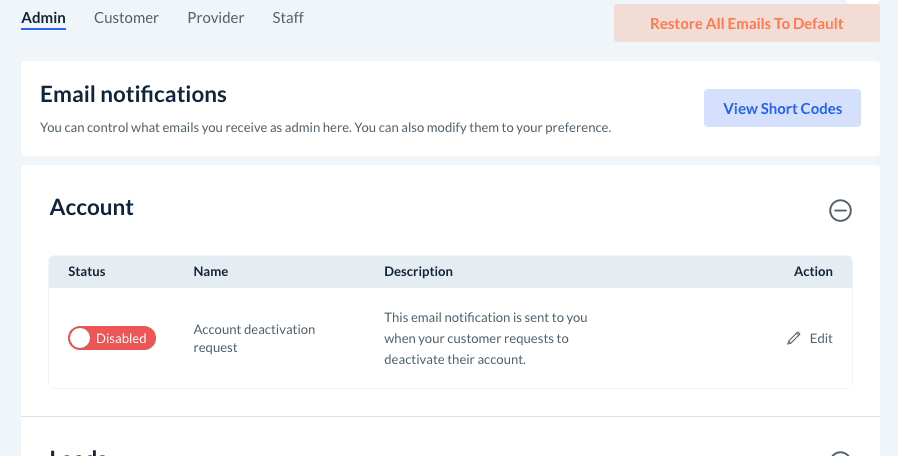
Task: Click the Action column header
Action: pyautogui.click(x=813, y=272)
